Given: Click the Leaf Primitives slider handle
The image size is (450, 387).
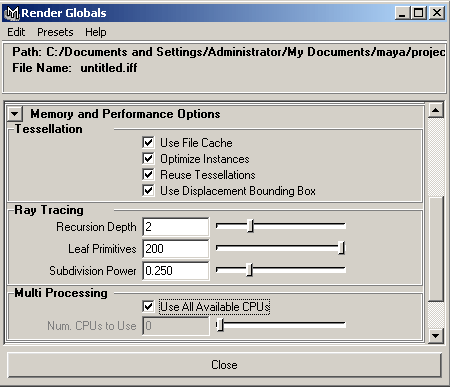Looking at the screenshot, I should [x=341, y=248].
